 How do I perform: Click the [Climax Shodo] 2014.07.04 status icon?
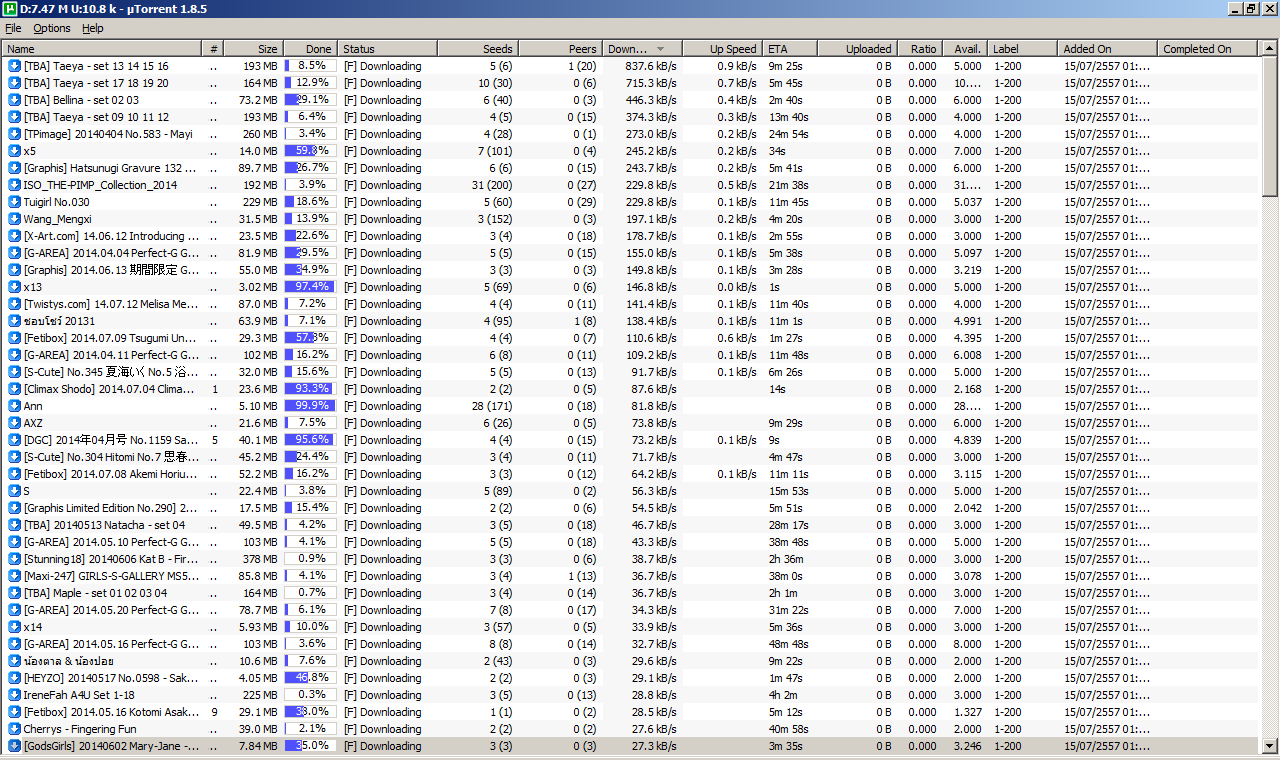14,389
